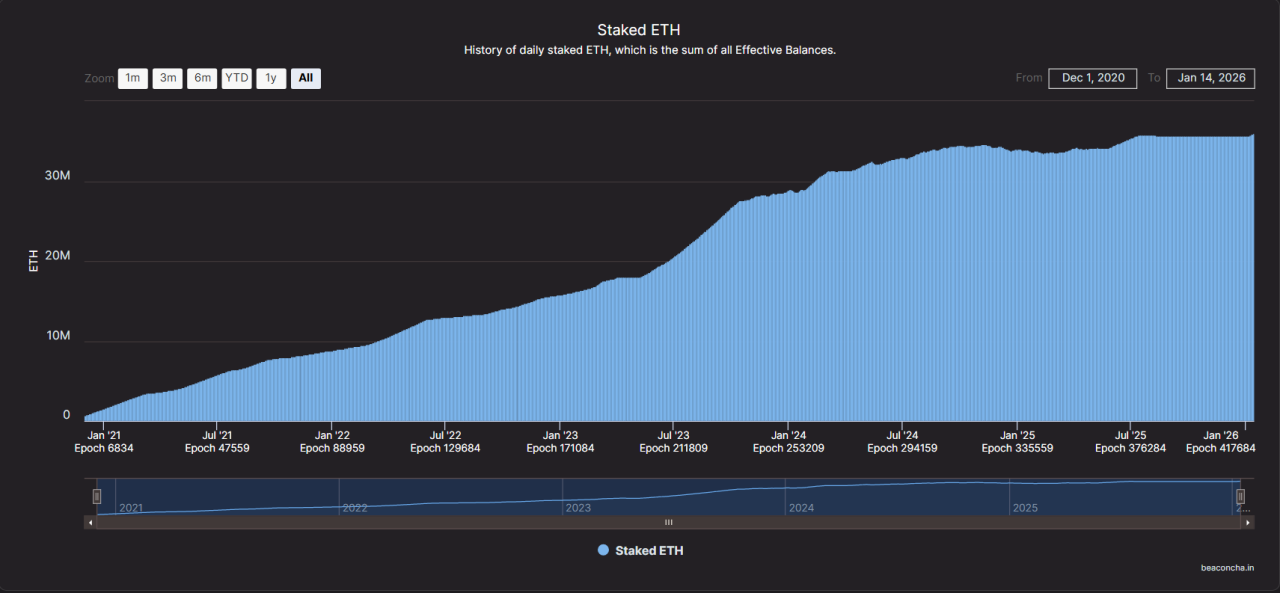Click the scrollbar right arrow below the navigator
This screenshot has width=1280, height=593.
coord(1248,522)
